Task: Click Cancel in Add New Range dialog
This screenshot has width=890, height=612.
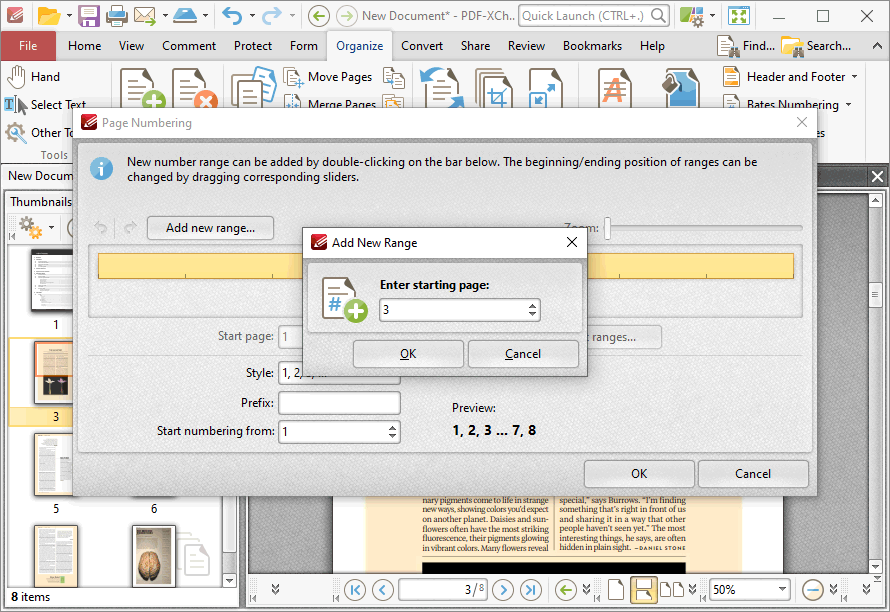Action: (523, 354)
